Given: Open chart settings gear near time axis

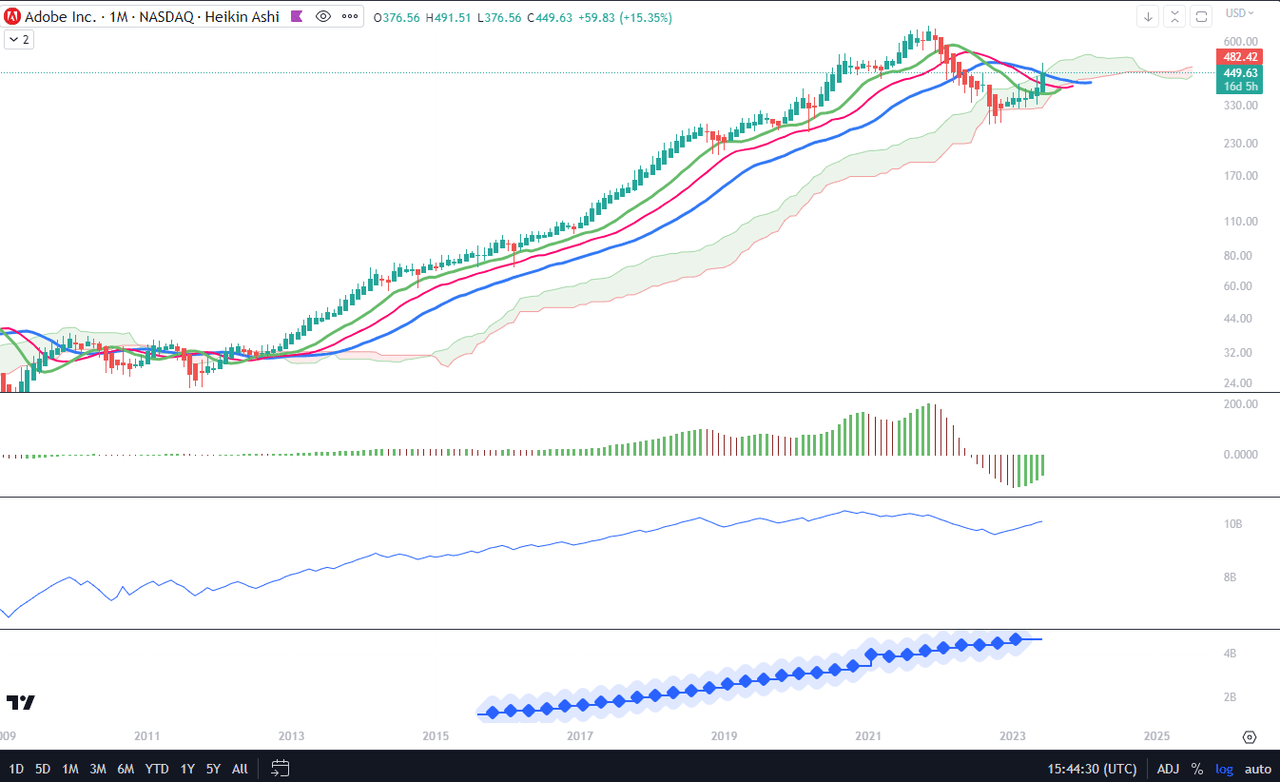Looking at the screenshot, I should point(1249,737).
